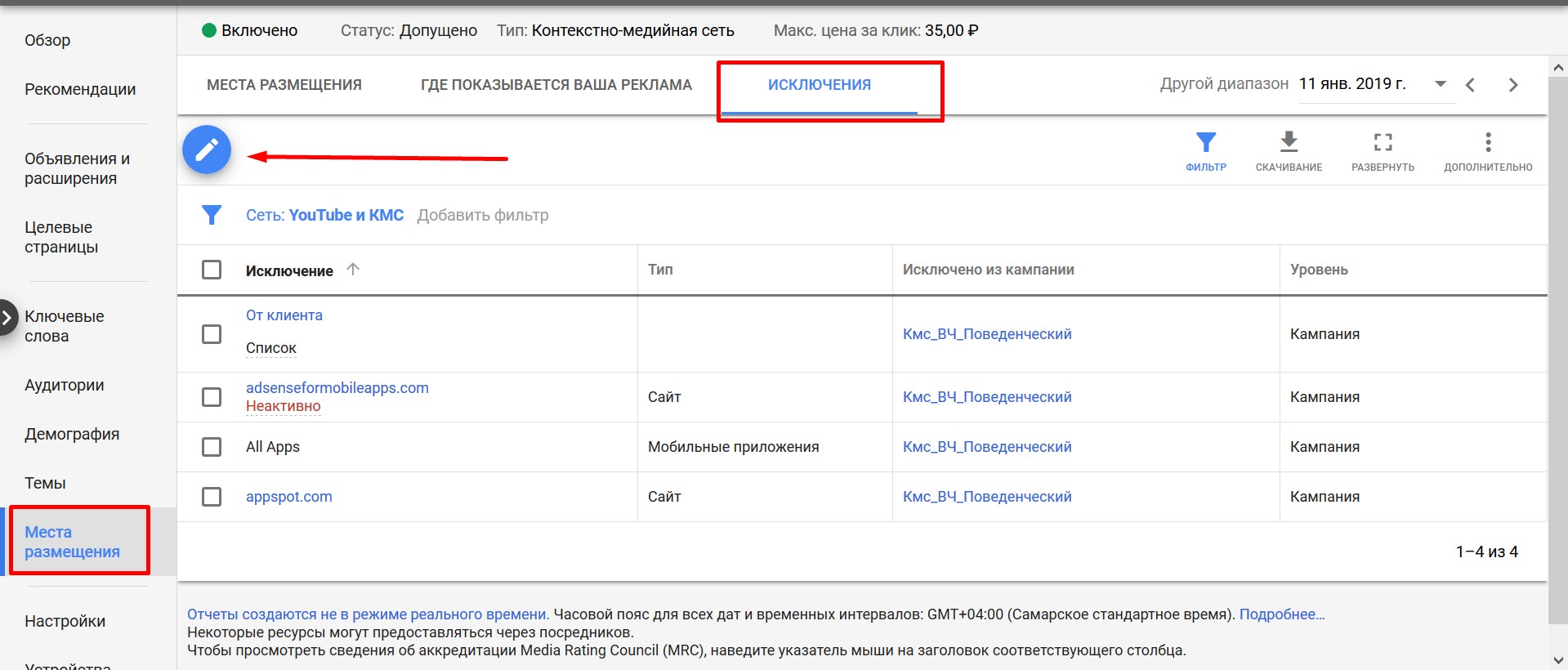This screenshot has width=1568, height=670.
Task: Open campaign link in All Apps row
Action: pos(987,447)
